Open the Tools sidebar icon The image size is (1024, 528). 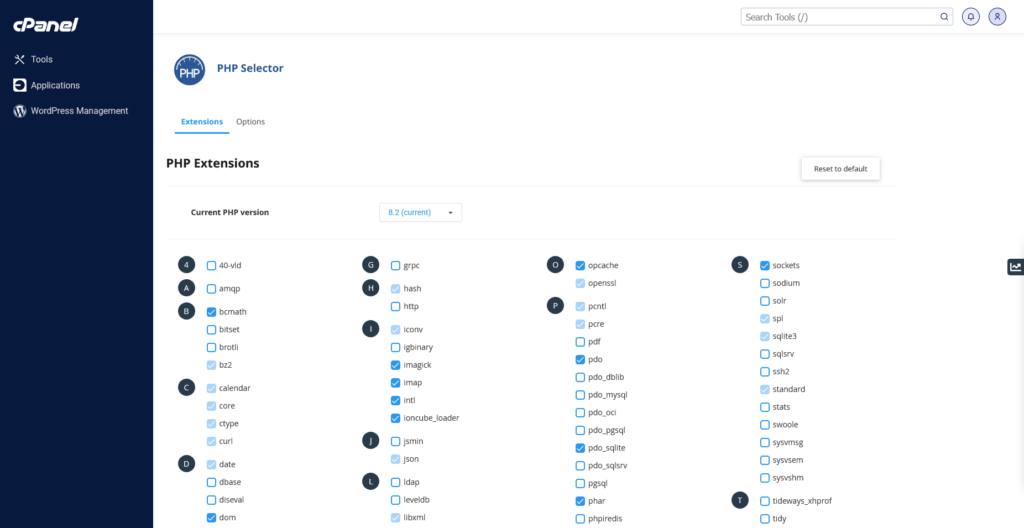point(19,59)
